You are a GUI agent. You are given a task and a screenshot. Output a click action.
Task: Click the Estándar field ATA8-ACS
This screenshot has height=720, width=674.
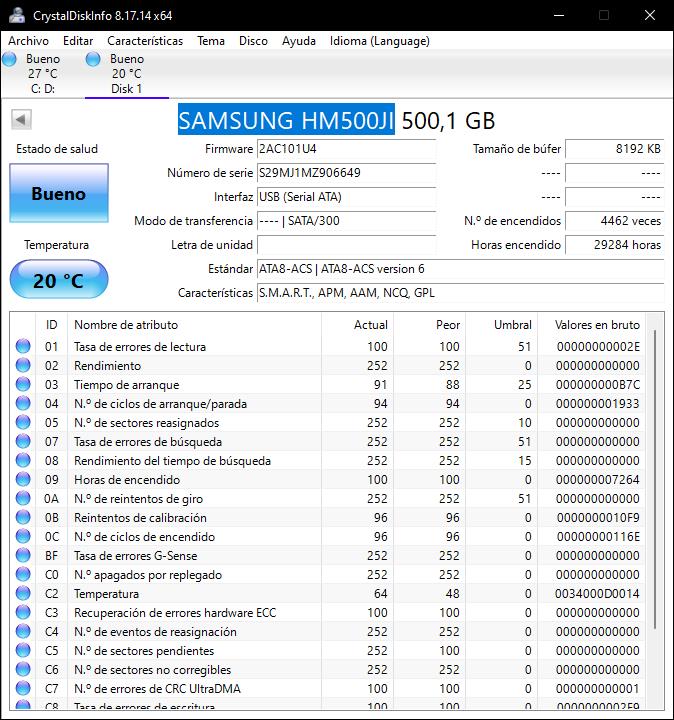(461, 269)
